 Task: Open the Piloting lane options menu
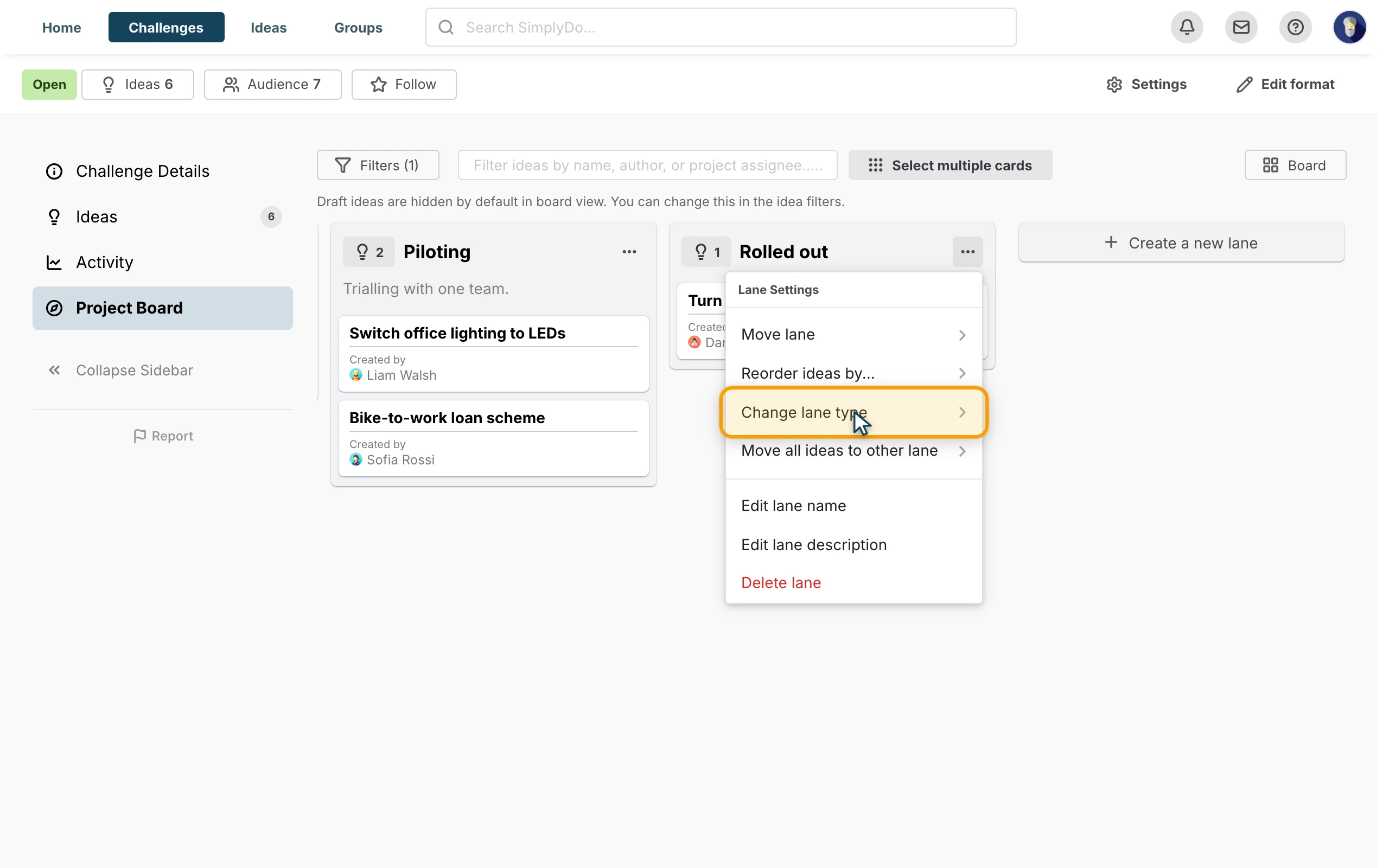click(629, 251)
